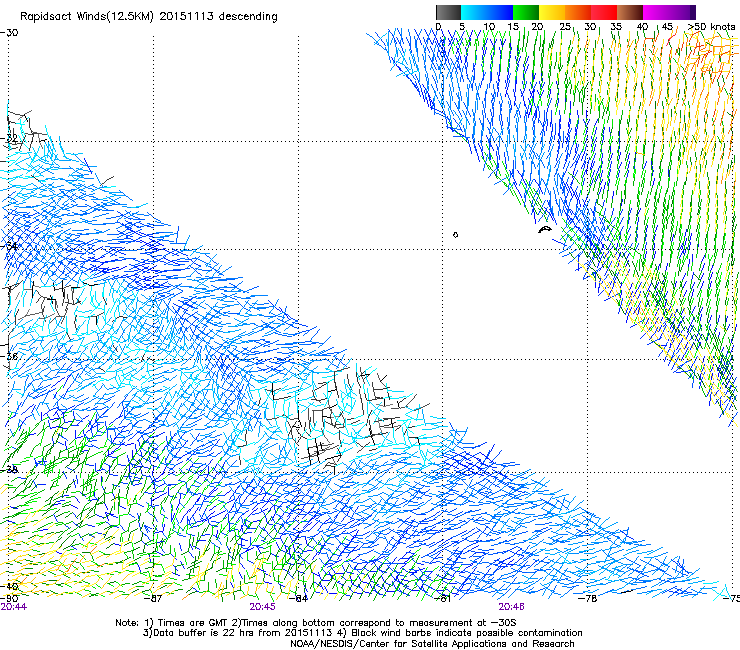Click the arc-shaped island outline near -79
The width and height of the screenshot is (740, 650).
[x=545, y=230]
